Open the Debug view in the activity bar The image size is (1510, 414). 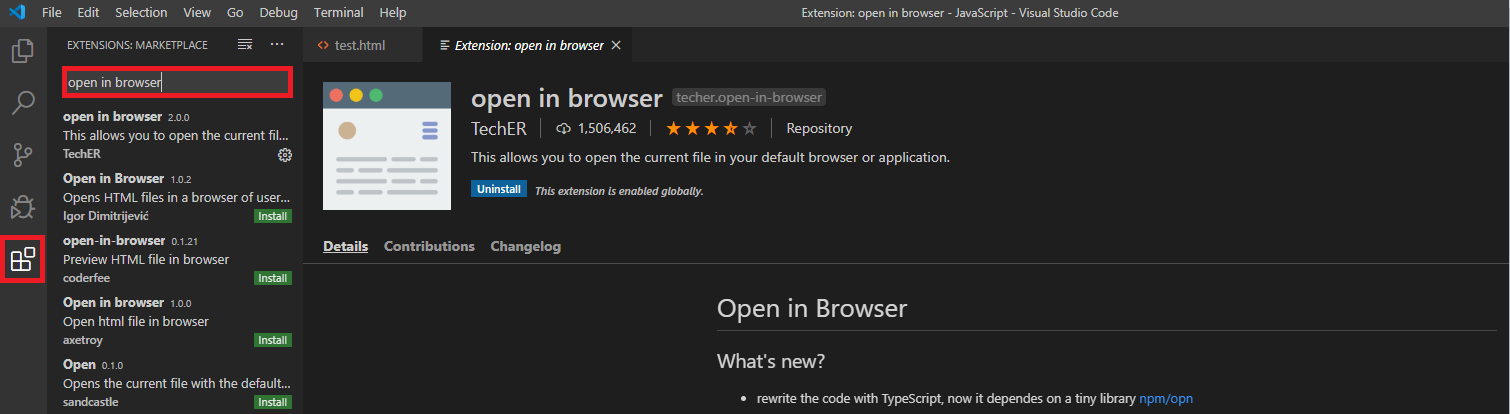[x=23, y=207]
